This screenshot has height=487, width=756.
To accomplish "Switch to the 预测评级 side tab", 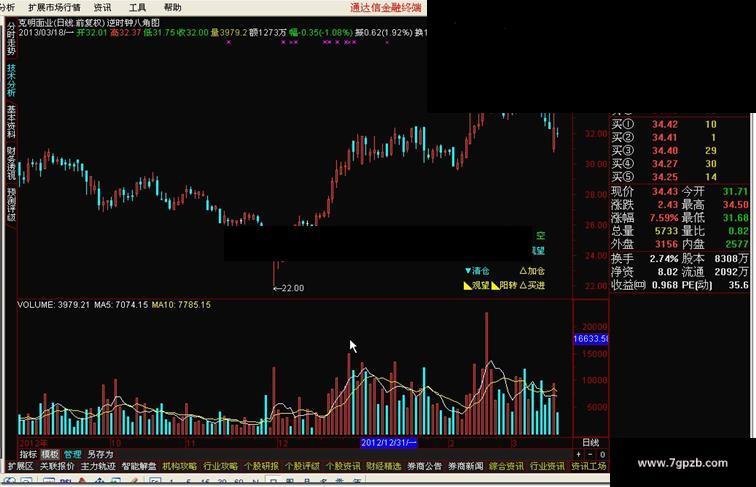I will coord(11,204).
